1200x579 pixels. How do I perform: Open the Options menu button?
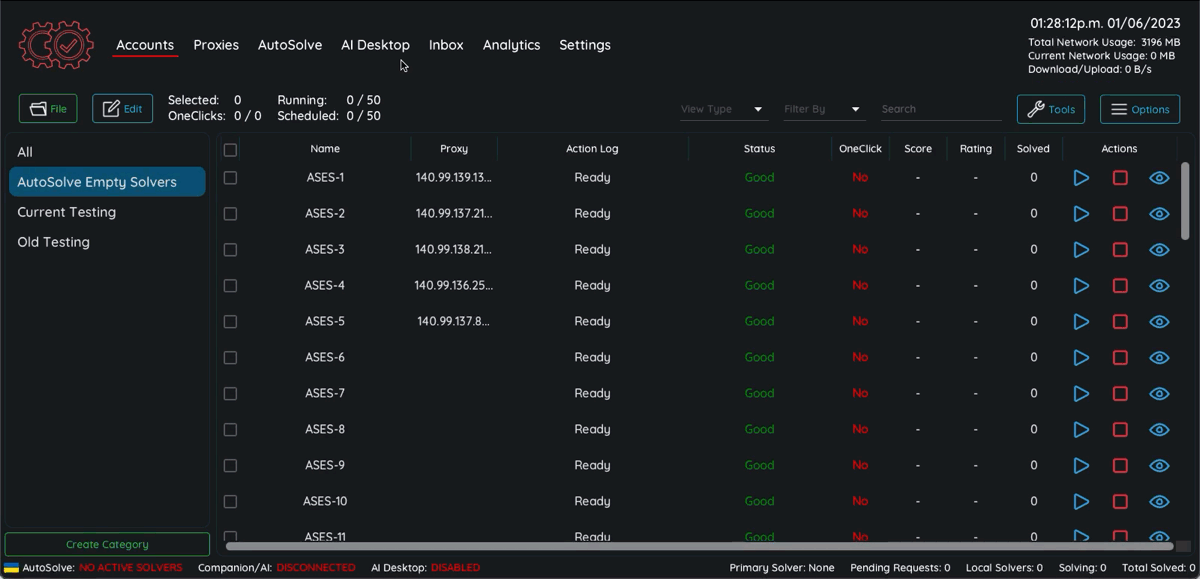(1139, 109)
